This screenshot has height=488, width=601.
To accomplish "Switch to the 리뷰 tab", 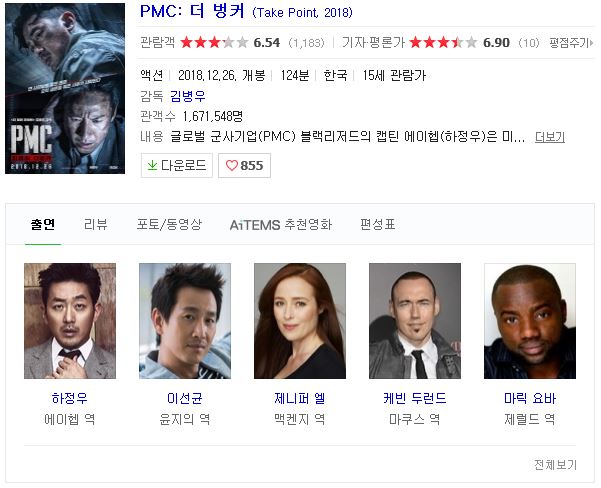I will [95, 224].
